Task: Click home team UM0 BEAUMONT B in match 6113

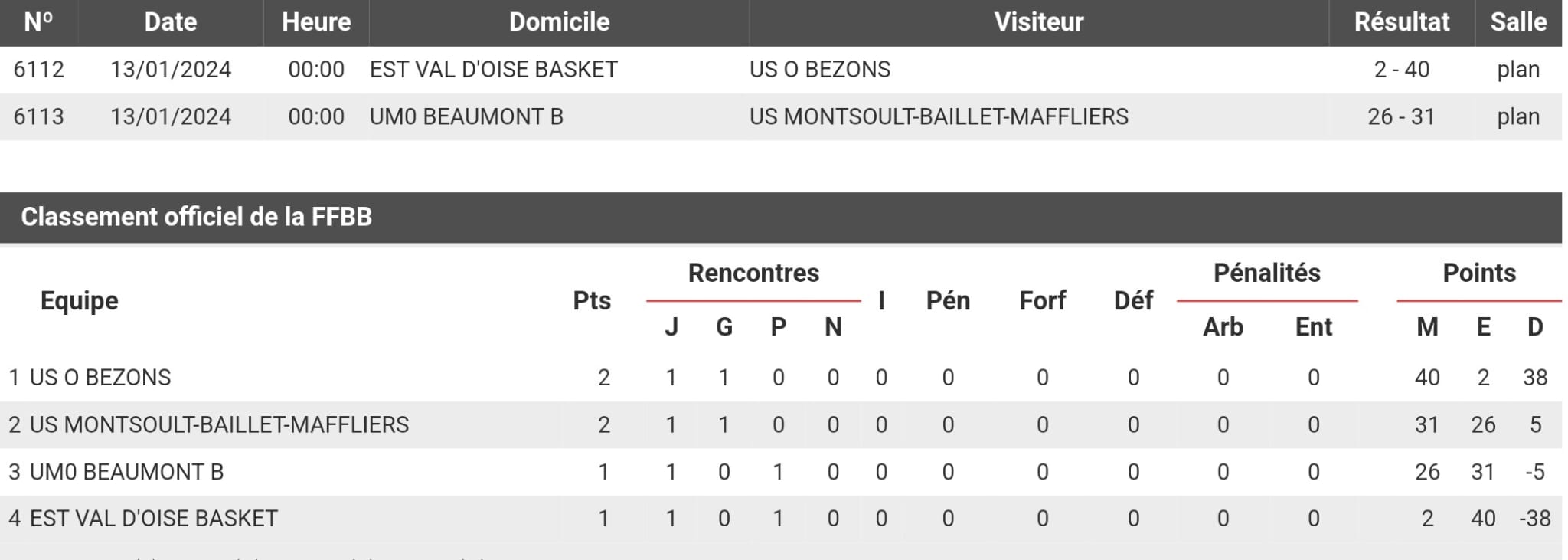Action: pos(466,116)
